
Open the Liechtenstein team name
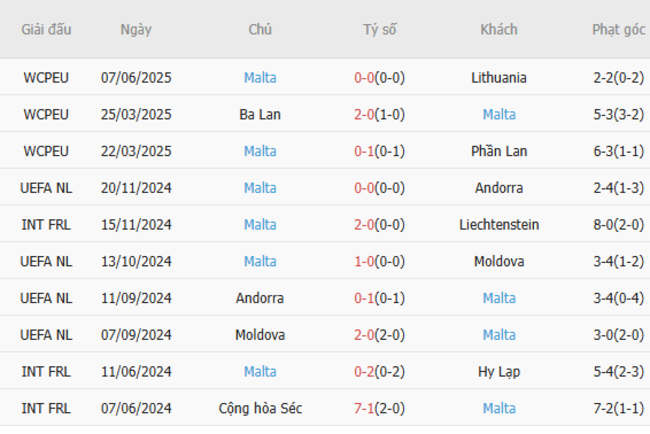499,224
